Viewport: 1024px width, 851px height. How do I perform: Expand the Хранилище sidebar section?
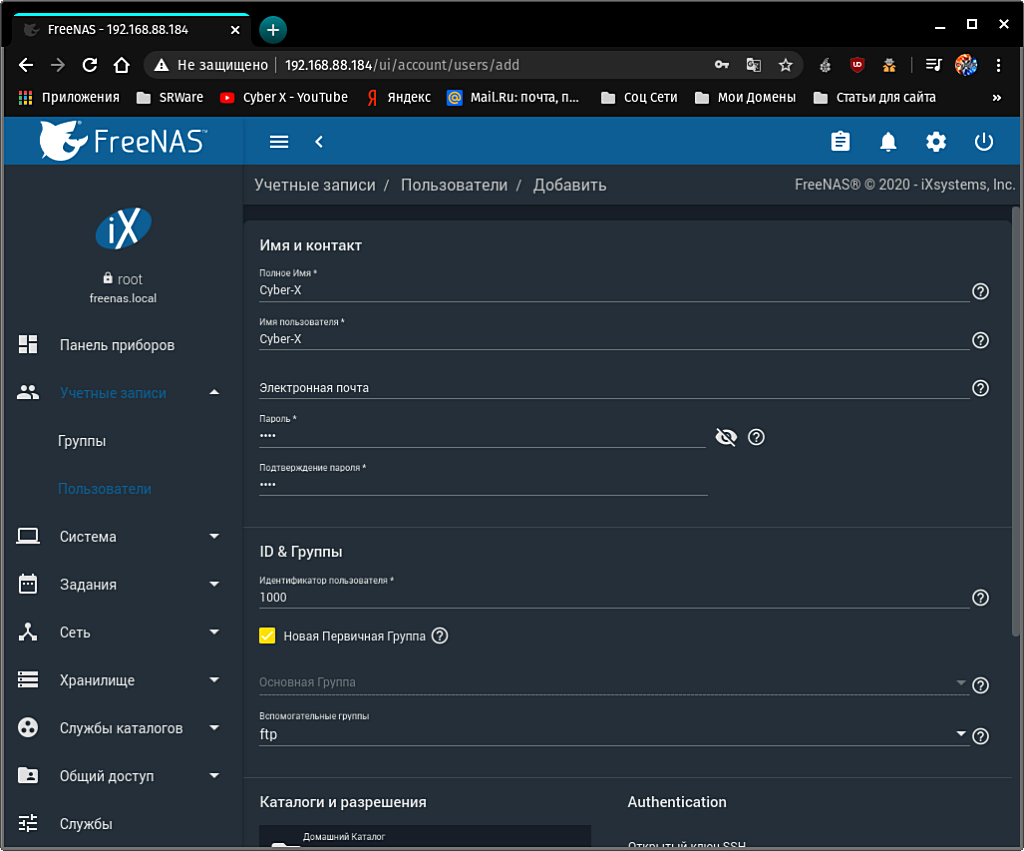pos(120,681)
